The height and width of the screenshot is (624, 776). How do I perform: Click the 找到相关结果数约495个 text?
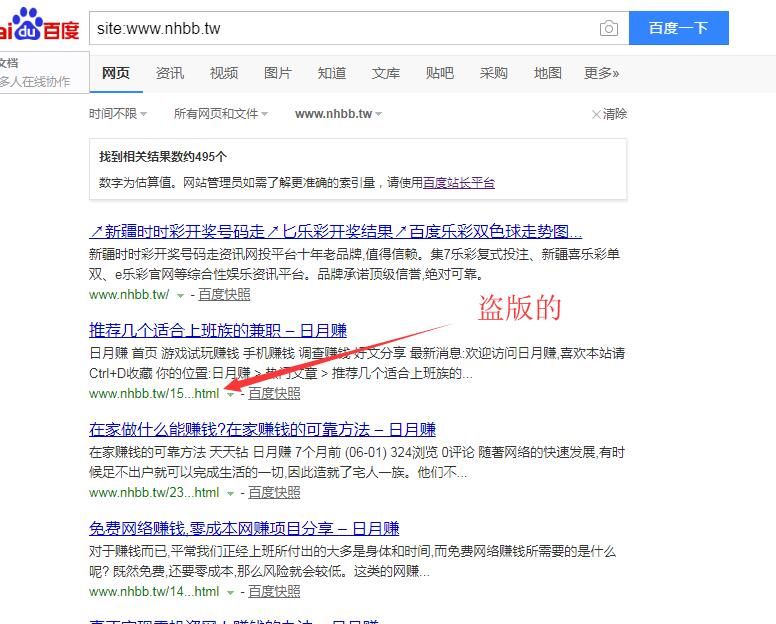click(163, 157)
